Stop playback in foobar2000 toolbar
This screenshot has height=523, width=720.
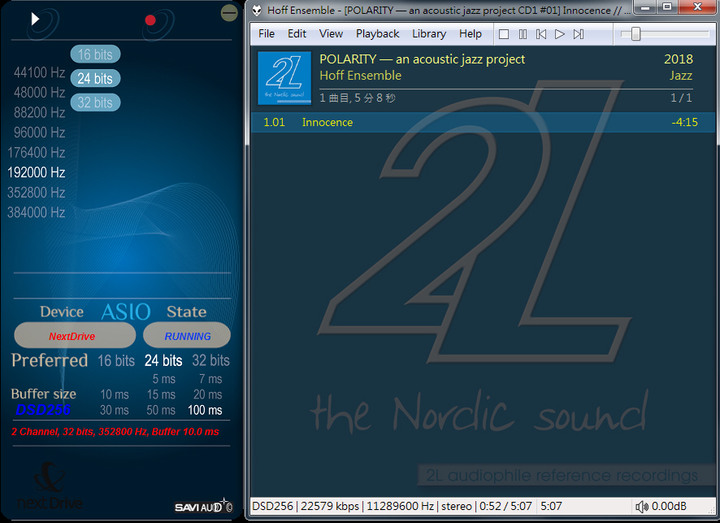point(504,34)
